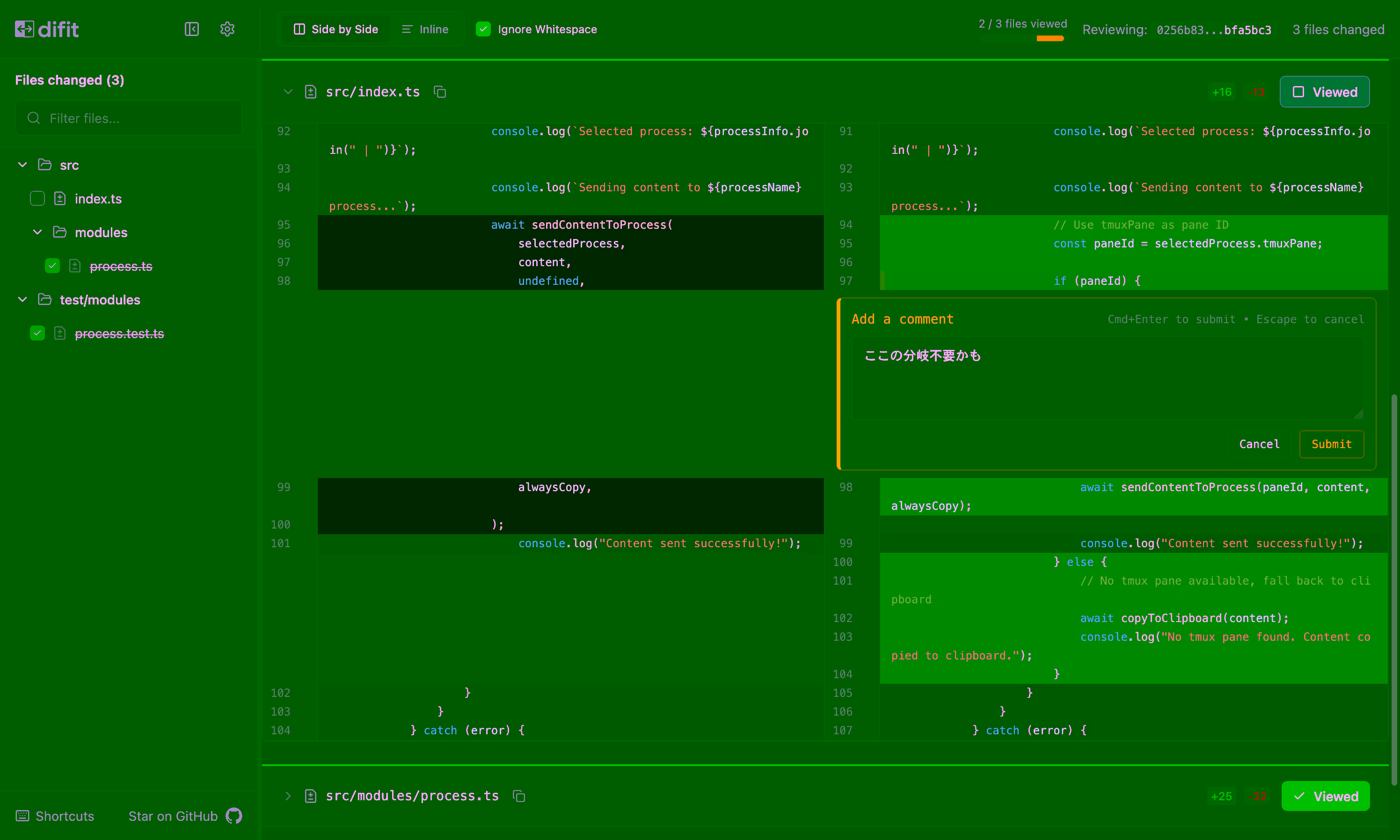Click 'const paneId = selectedProcess.tmuxPane;' line
The height and width of the screenshot is (840, 1400).
[1187, 243]
